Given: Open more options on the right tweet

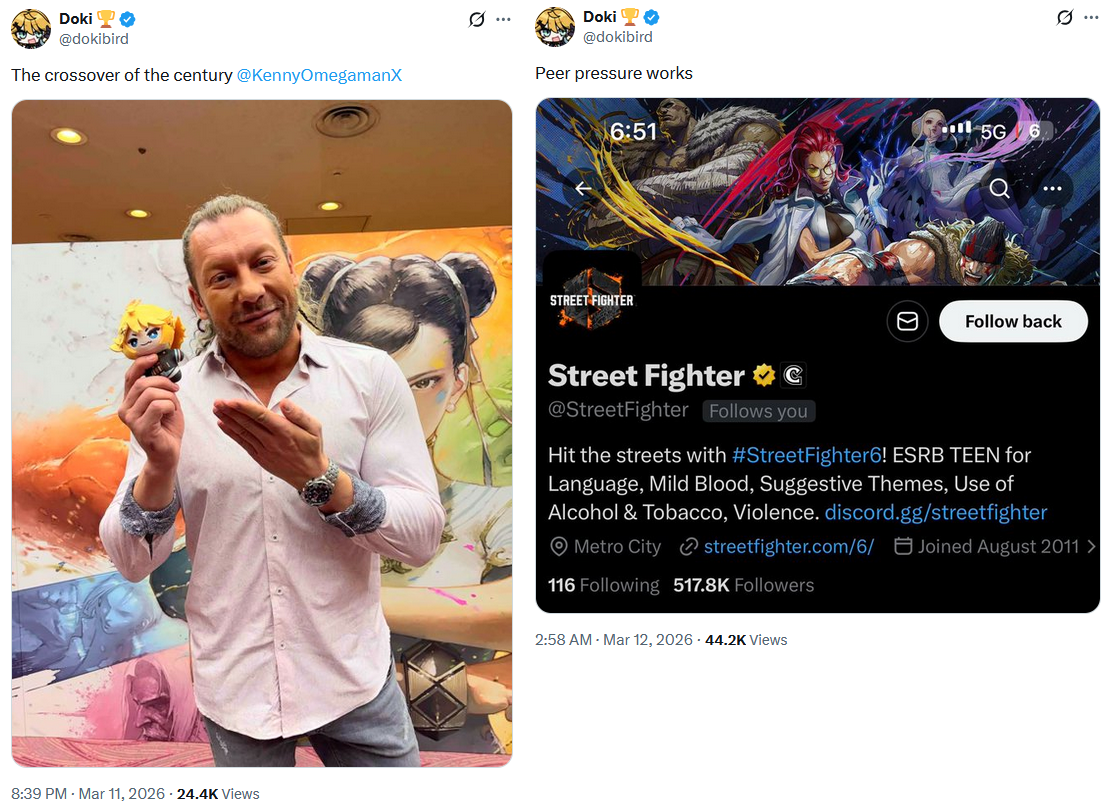Looking at the screenshot, I should pyautogui.click(x=1091, y=18).
